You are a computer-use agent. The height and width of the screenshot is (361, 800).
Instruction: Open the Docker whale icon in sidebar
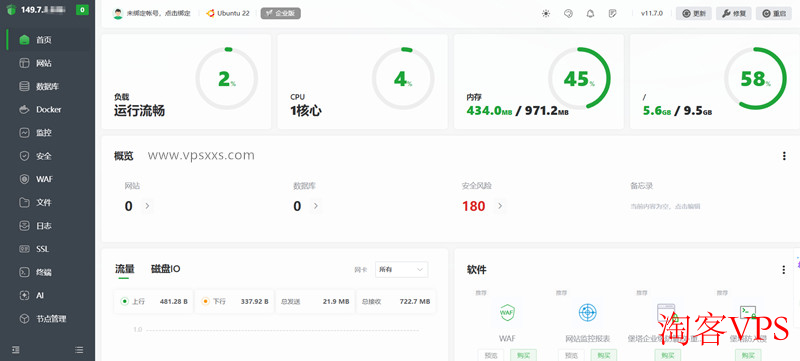pos(24,110)
